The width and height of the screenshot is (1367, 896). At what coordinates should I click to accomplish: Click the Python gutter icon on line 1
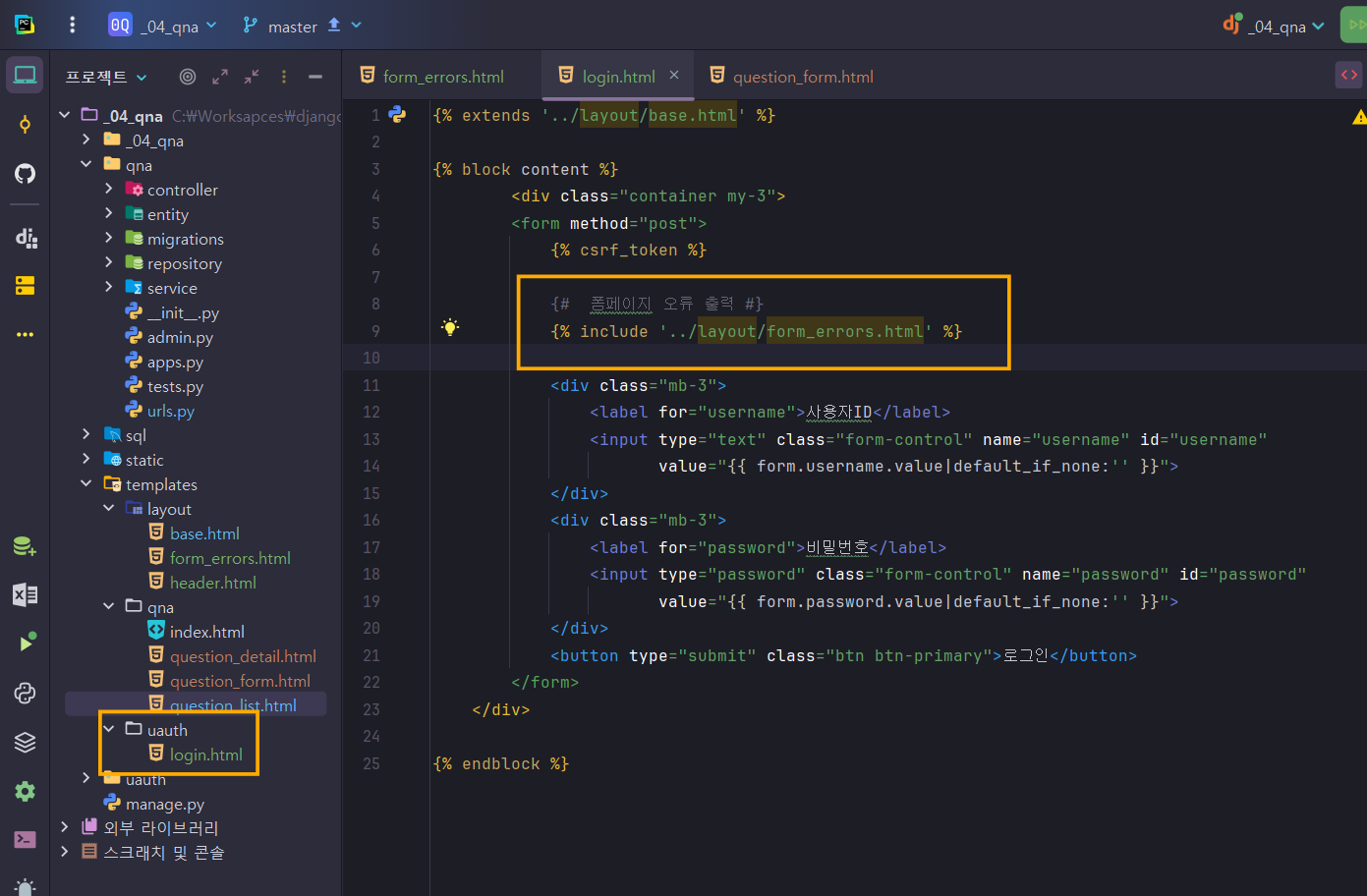coord(397,115)
